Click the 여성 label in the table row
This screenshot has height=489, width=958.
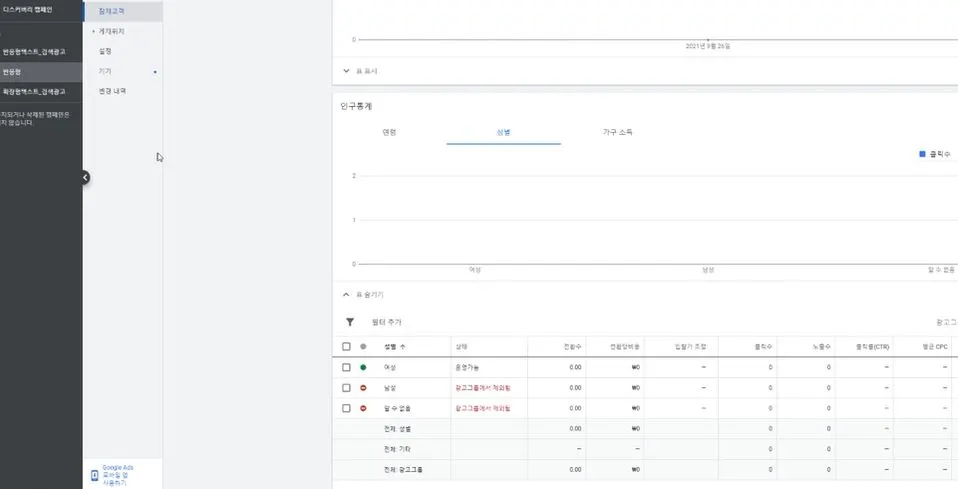point(390,367)
